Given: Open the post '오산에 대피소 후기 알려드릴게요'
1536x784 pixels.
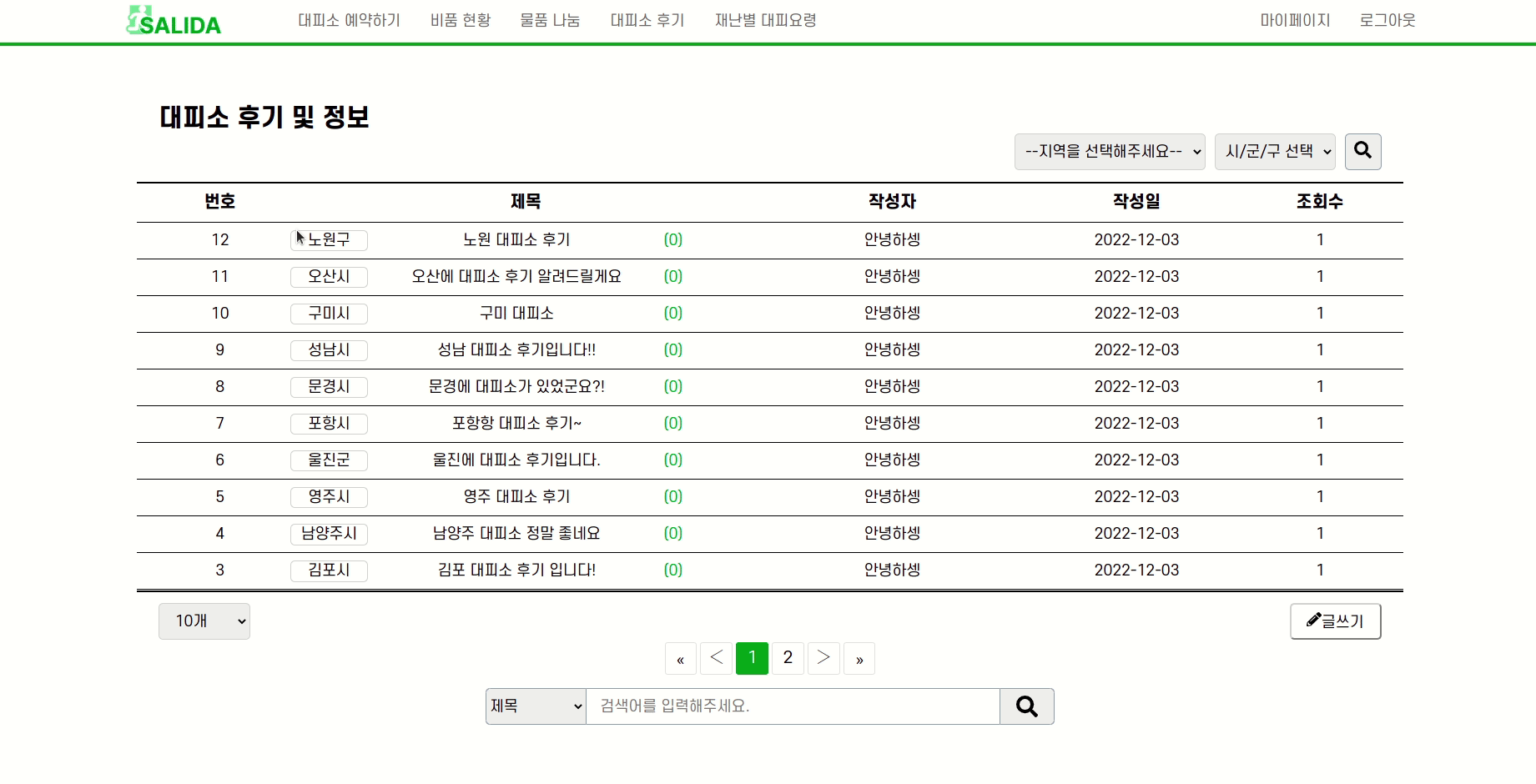Looking at the screenshot, I should point(516,277).
